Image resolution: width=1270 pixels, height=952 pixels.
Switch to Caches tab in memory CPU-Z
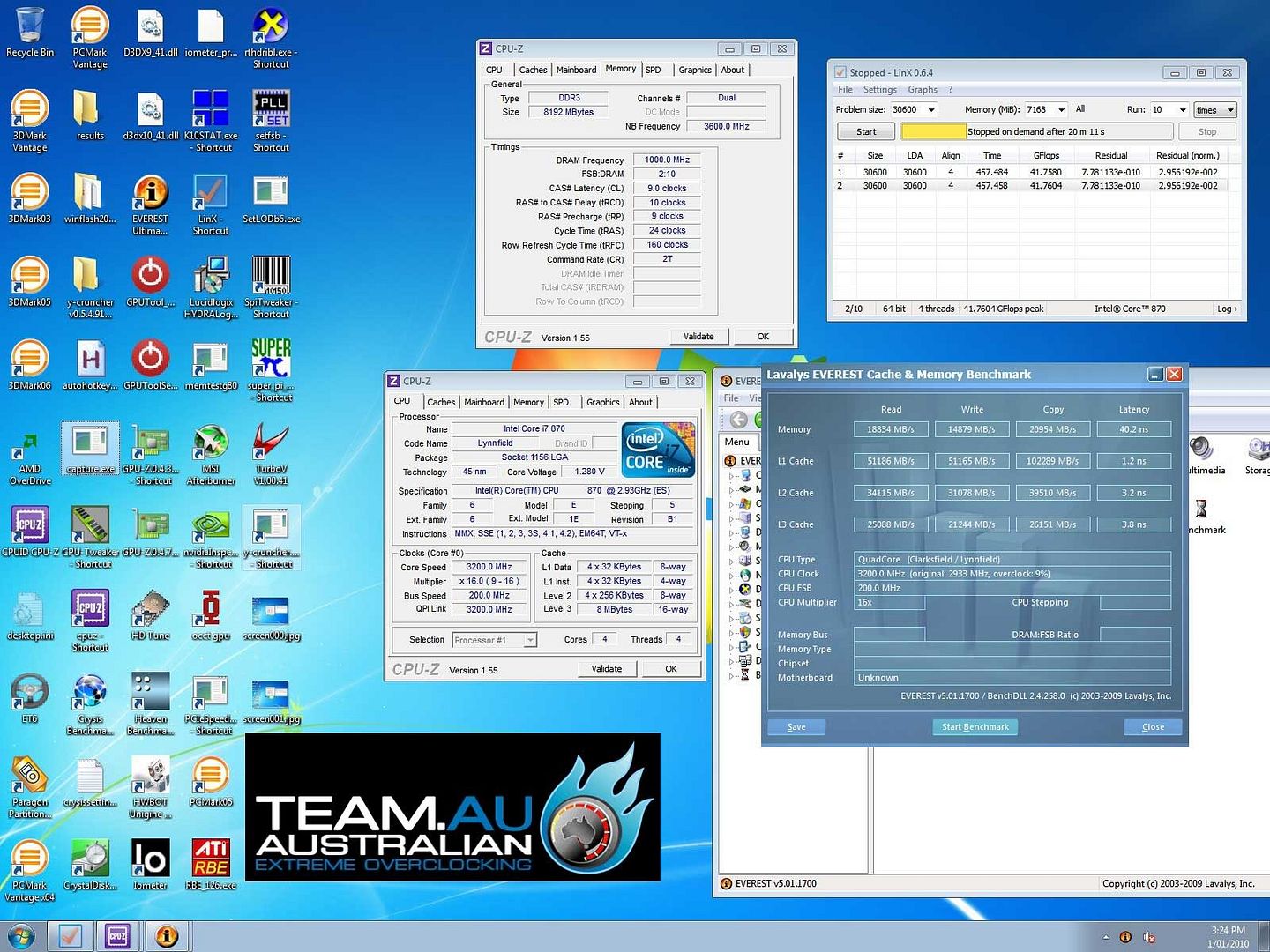(x=533, y=70)
